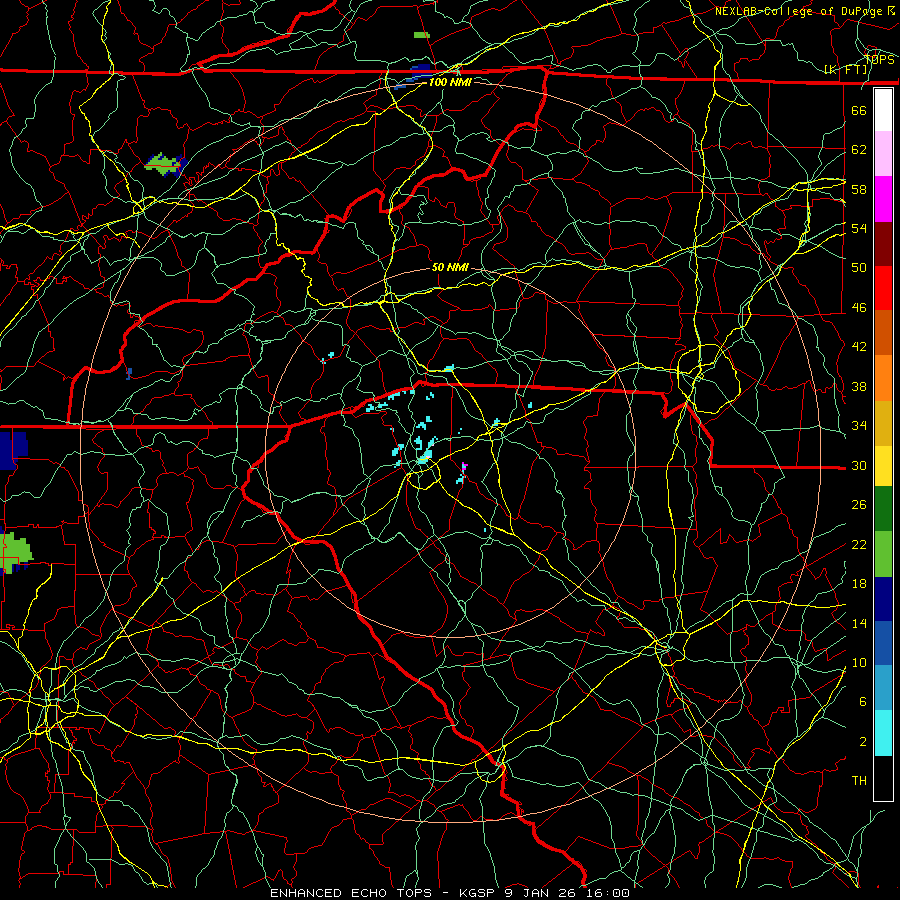
Task: Click the legend value '34'
Action: point(859,426)
